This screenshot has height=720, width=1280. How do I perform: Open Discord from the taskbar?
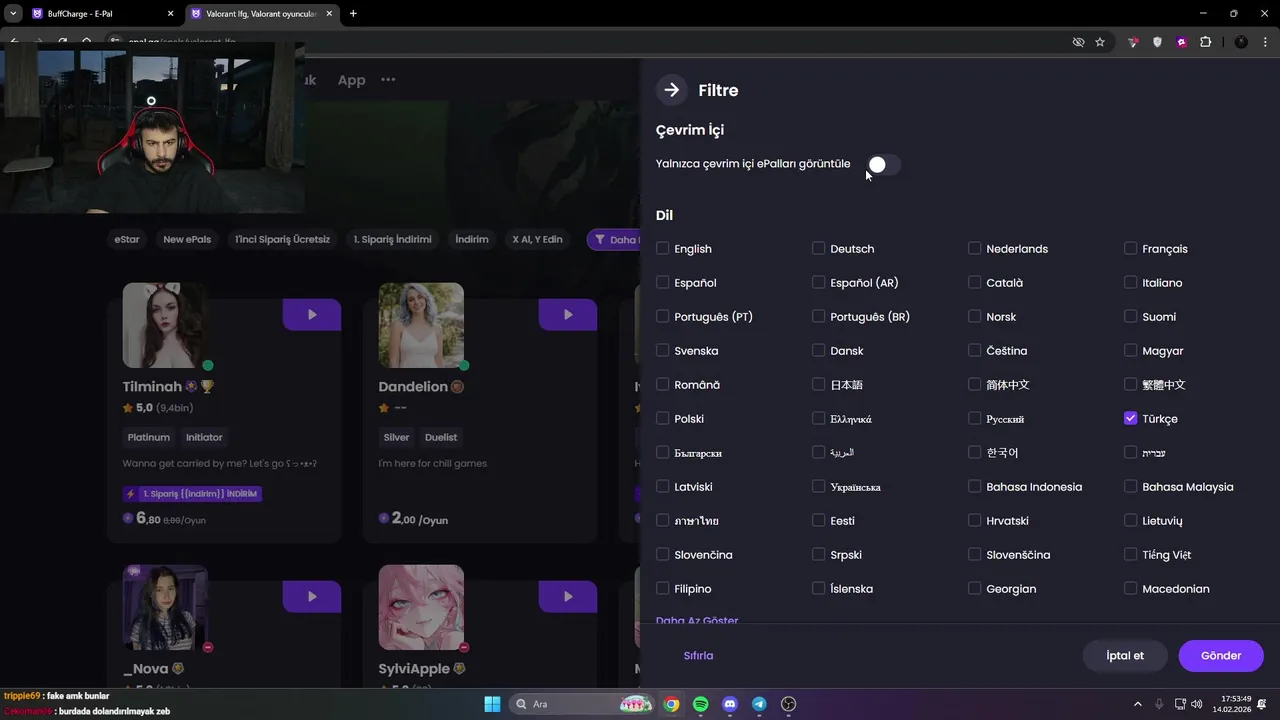(x=730, y=704)
